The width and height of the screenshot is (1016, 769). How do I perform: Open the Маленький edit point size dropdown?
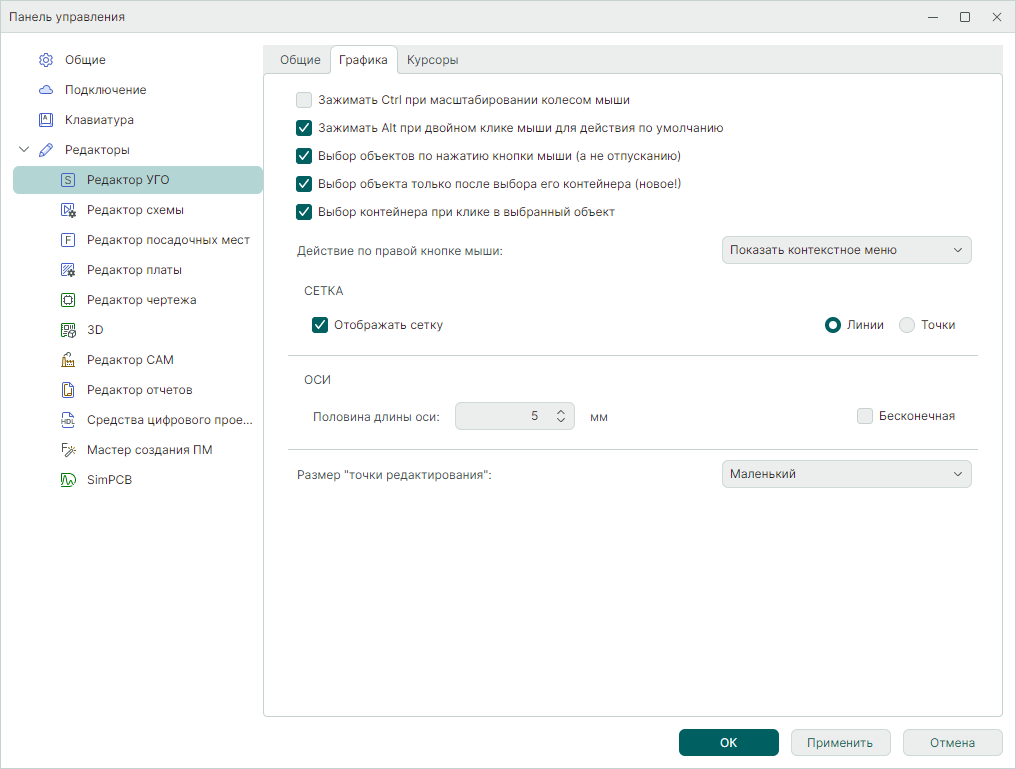[x=846, y=474]
